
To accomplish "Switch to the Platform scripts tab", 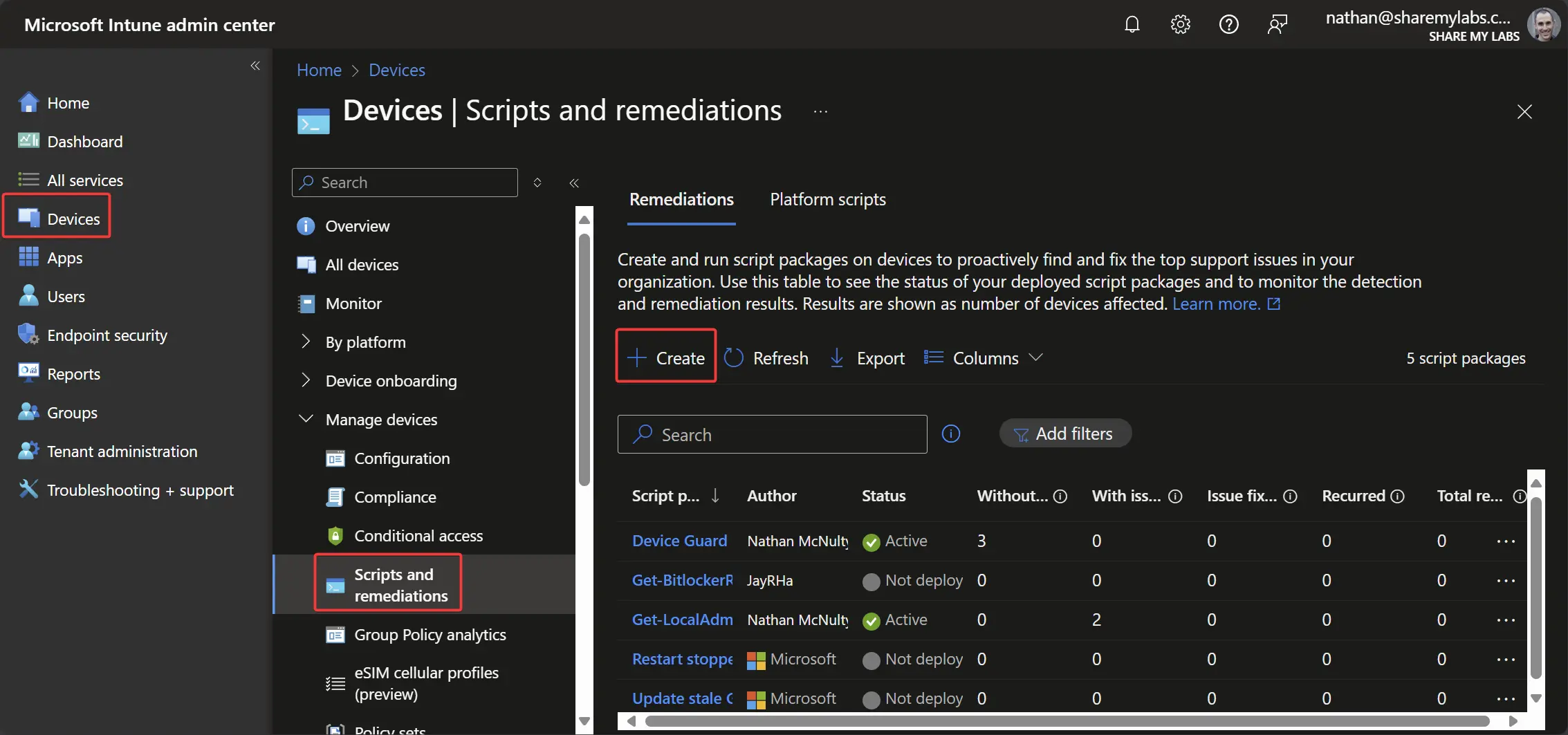I will (827, 200).
